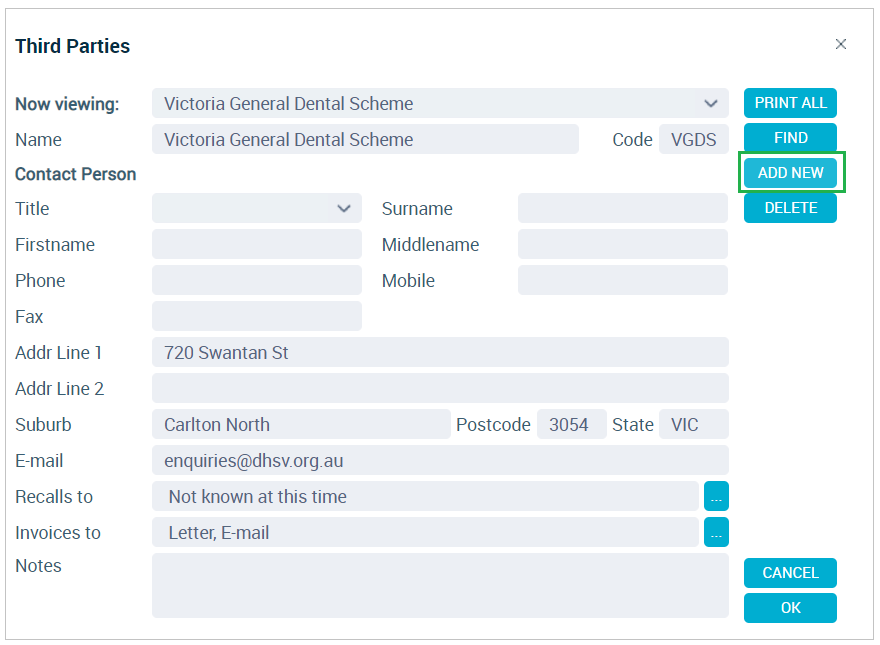The height and width of the screenshot is (645, 880).
Task: Click the OK button
Action: tap(790, 607)
